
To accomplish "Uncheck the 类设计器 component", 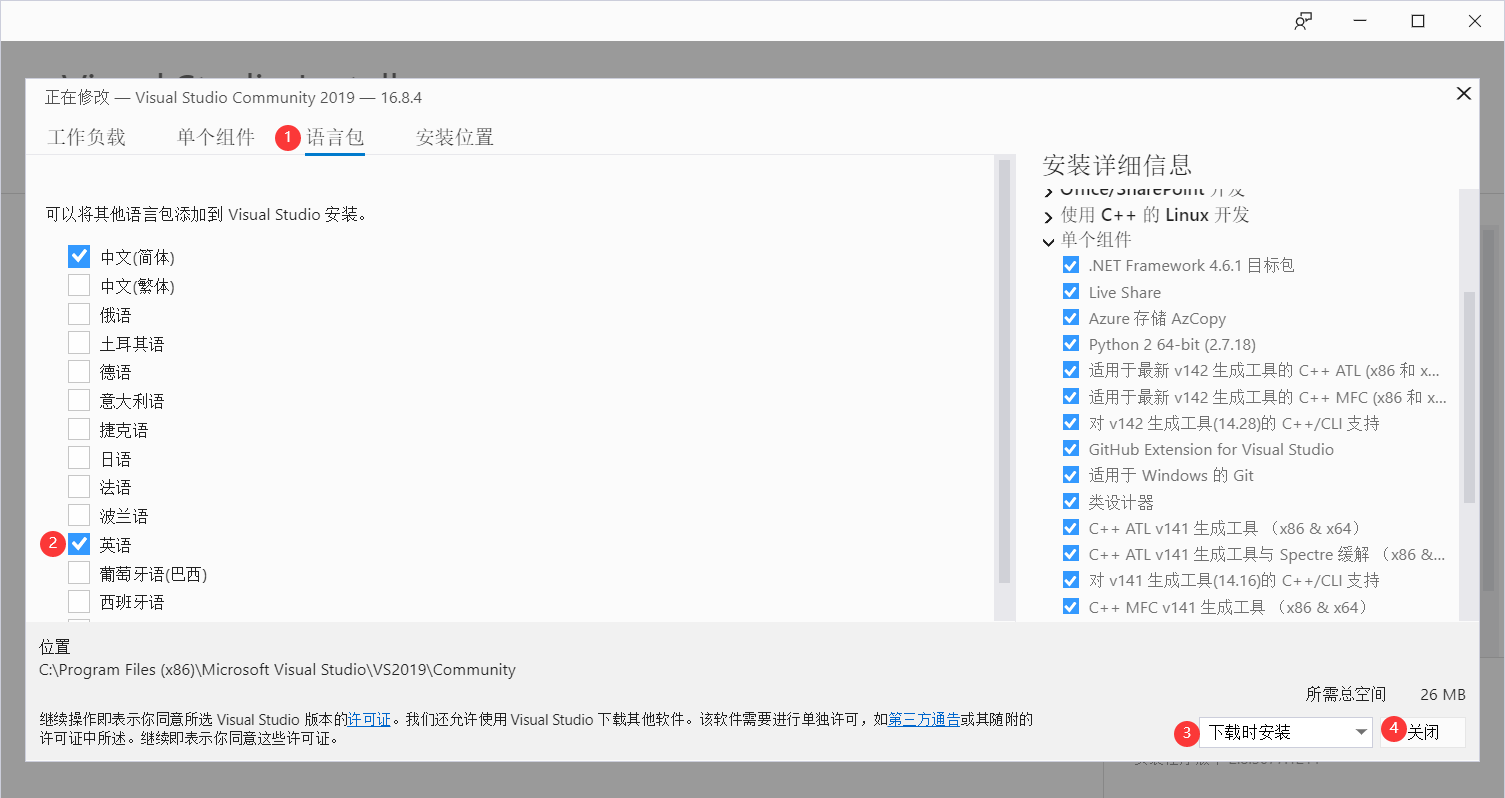I will click(1071, 502).
